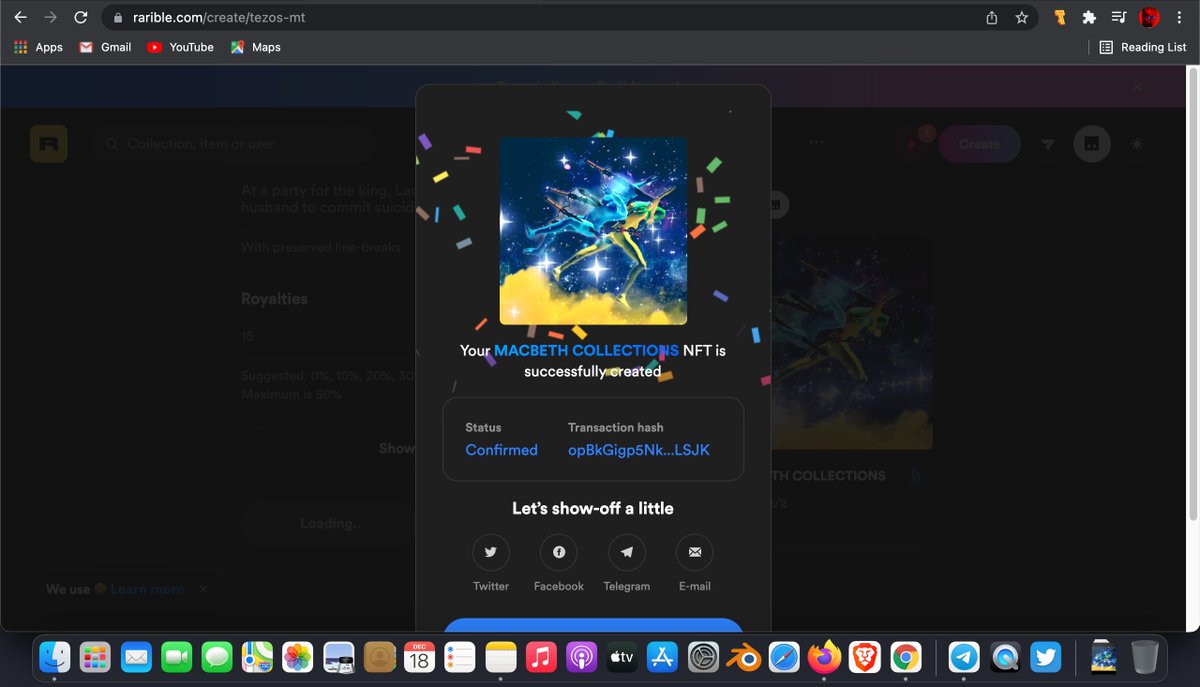Open the Reading List panel
Image resolution: width=1200 pixels, height=687 pixels.
click(1142, 47)
